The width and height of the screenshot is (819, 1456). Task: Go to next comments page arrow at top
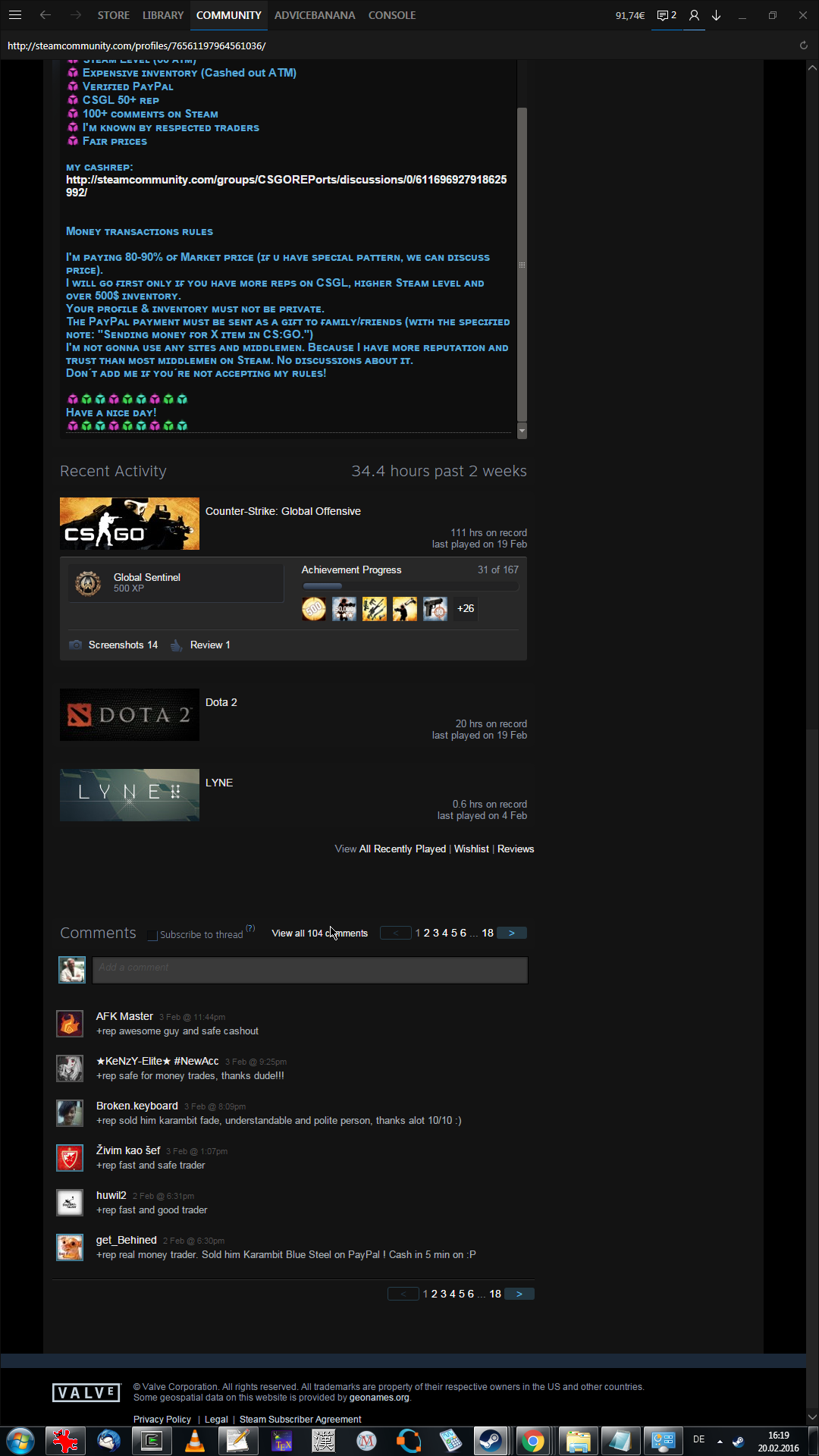[512, 934]
